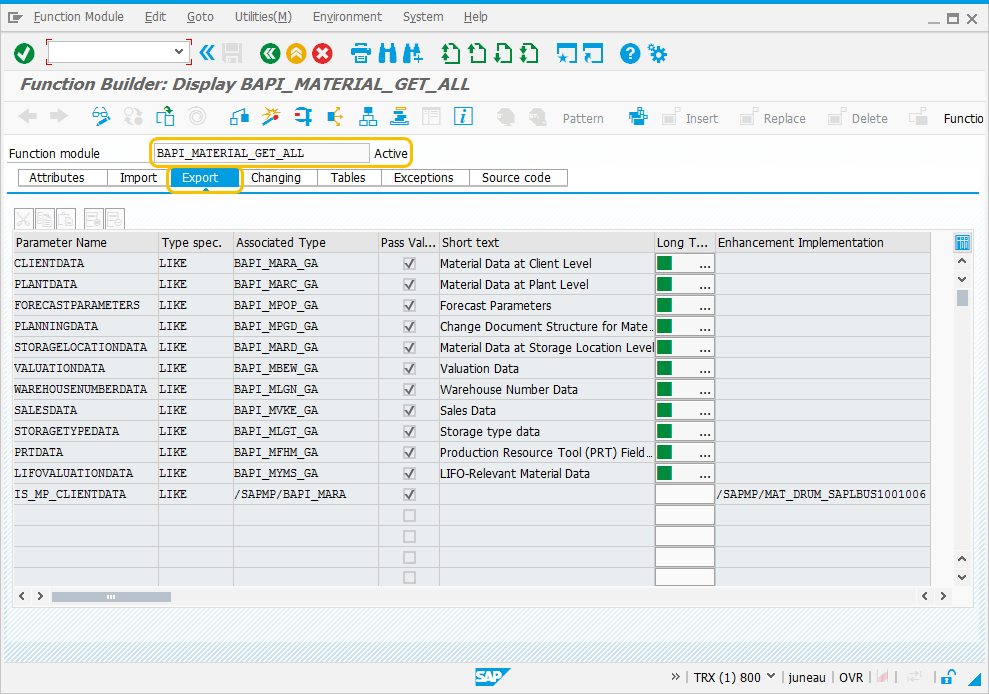Viewport: 989px width, 694px height.
Task: Select the BAPI_MARC_GA associated type cell
Action: coord(305,285)
